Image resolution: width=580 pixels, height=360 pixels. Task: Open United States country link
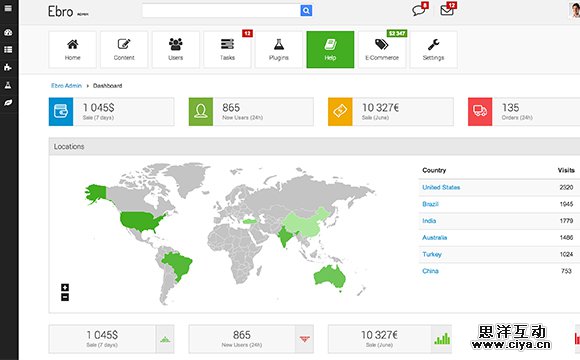441,188
